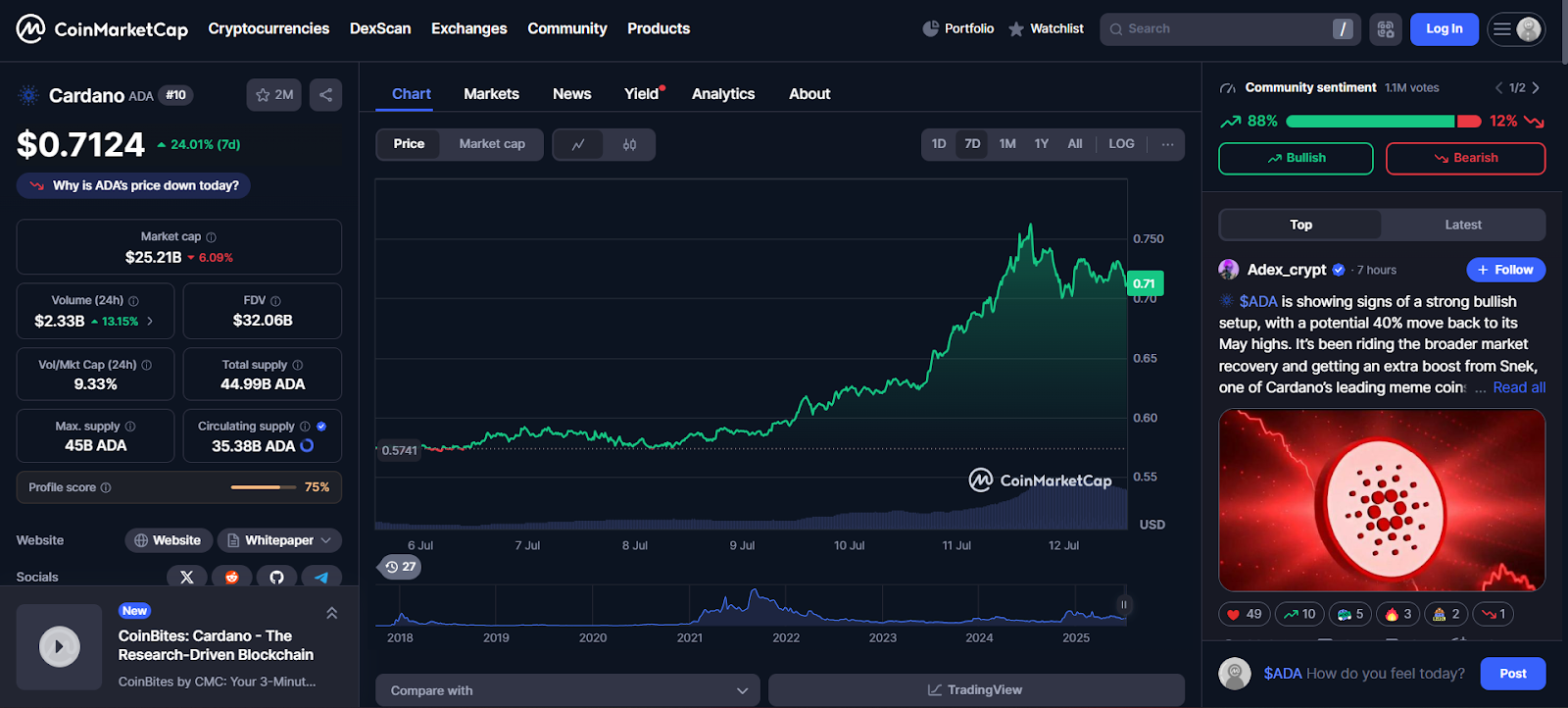The height and width of the screenshot is (708, 1568).
Task: Click the Total supply info icon
Action: tap(298, 365)
